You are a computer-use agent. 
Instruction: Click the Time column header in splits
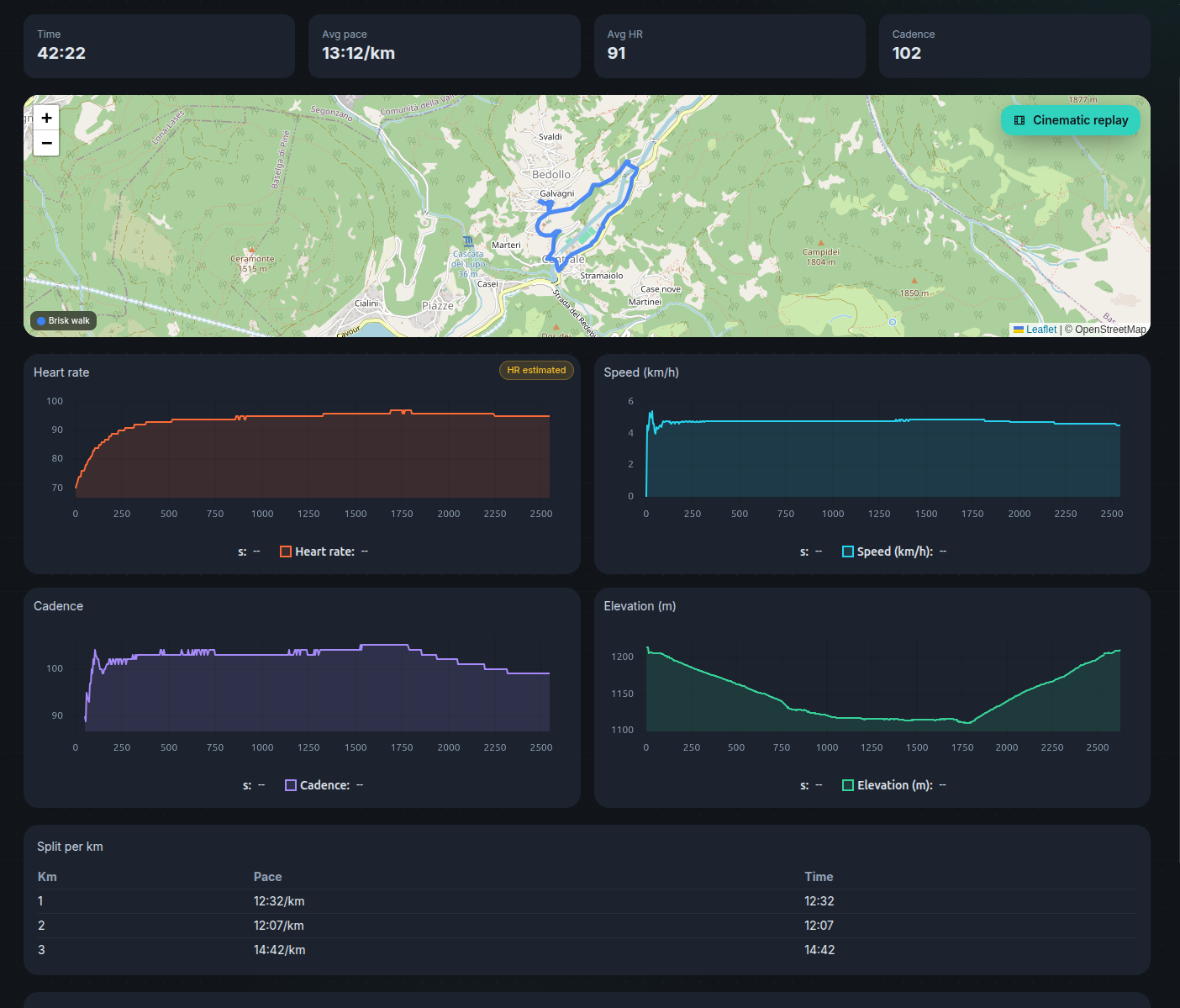click(x=819, y=877)
